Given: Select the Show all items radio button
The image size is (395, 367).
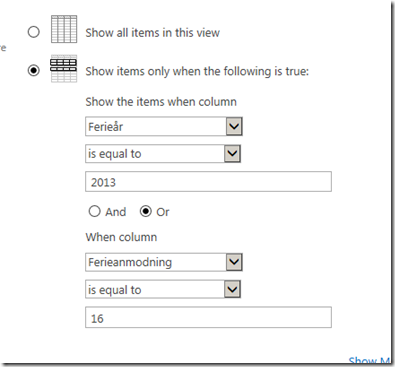Looking at the screenshot, I should click(x=33, y=32).
